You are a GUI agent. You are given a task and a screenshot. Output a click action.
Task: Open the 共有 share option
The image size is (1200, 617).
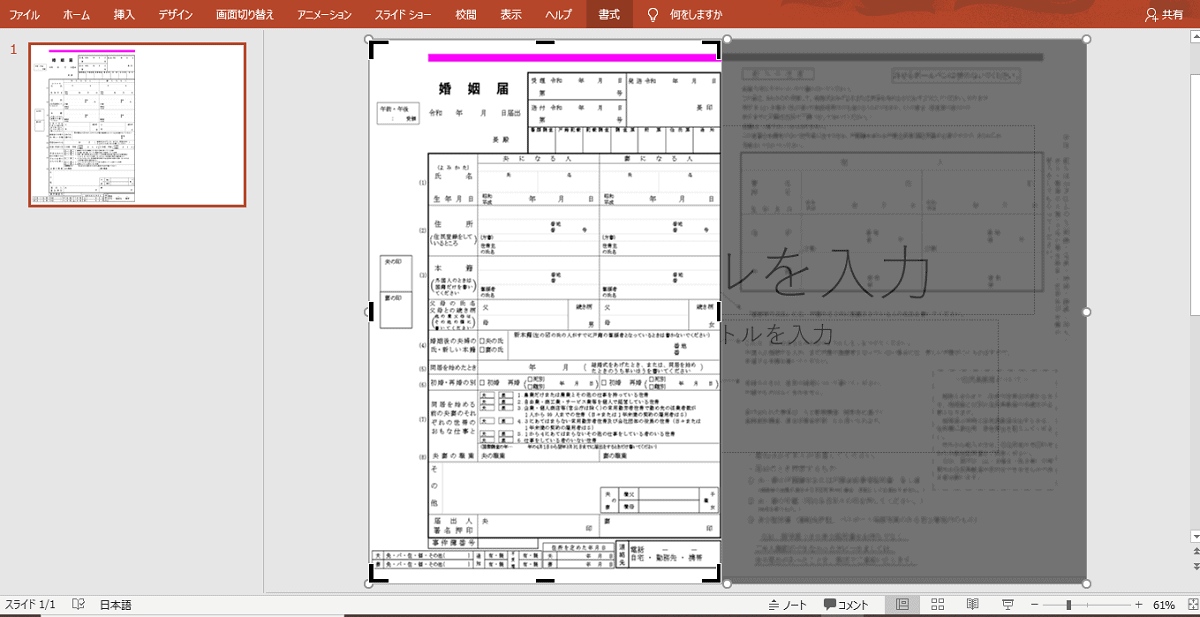(x=1164, y=15)
